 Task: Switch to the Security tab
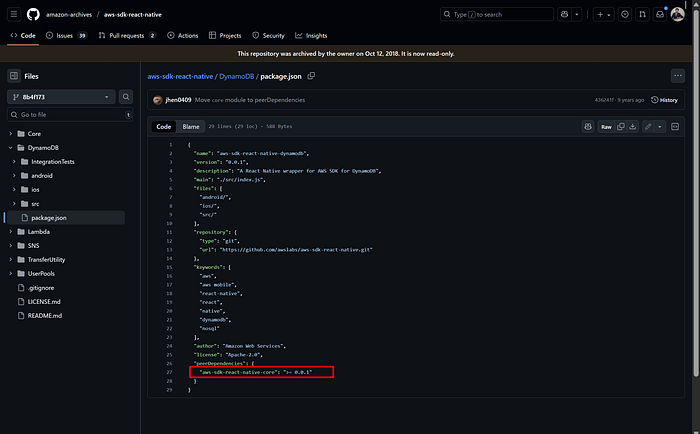click(x=268, y=36)
